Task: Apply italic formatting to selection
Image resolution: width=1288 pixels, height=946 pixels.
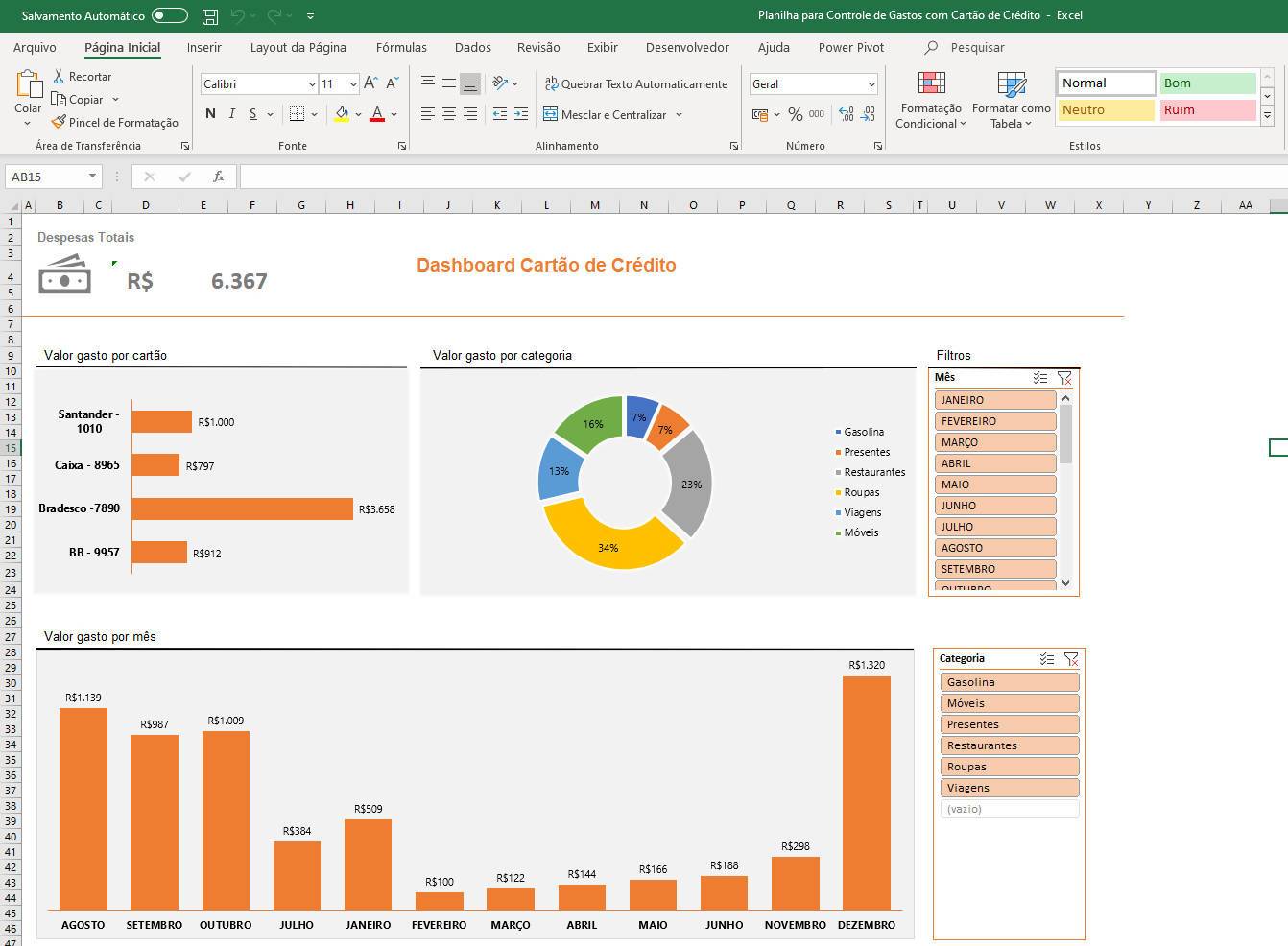Action: tap(231, 114)
